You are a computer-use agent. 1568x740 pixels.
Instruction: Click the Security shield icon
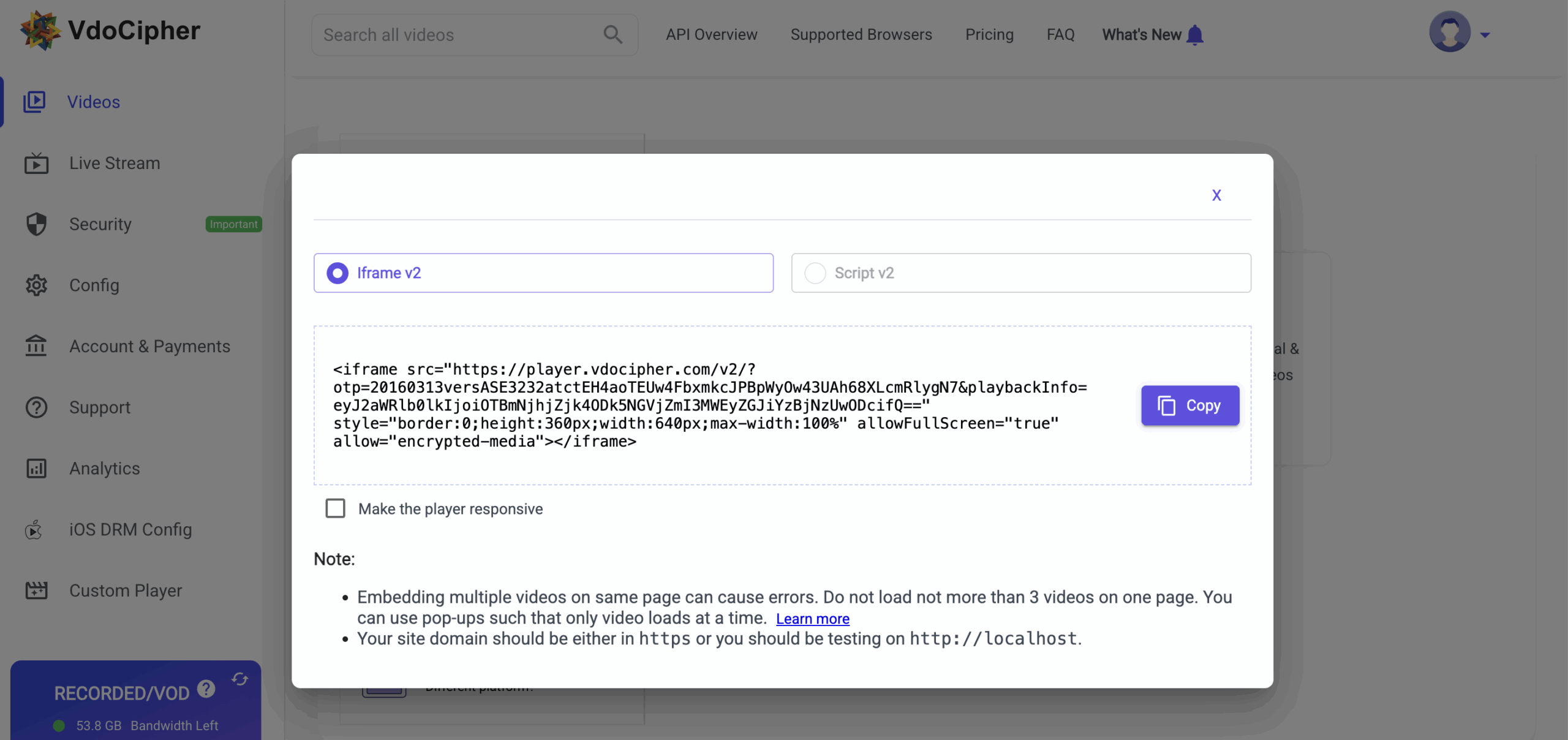[36, 224]
